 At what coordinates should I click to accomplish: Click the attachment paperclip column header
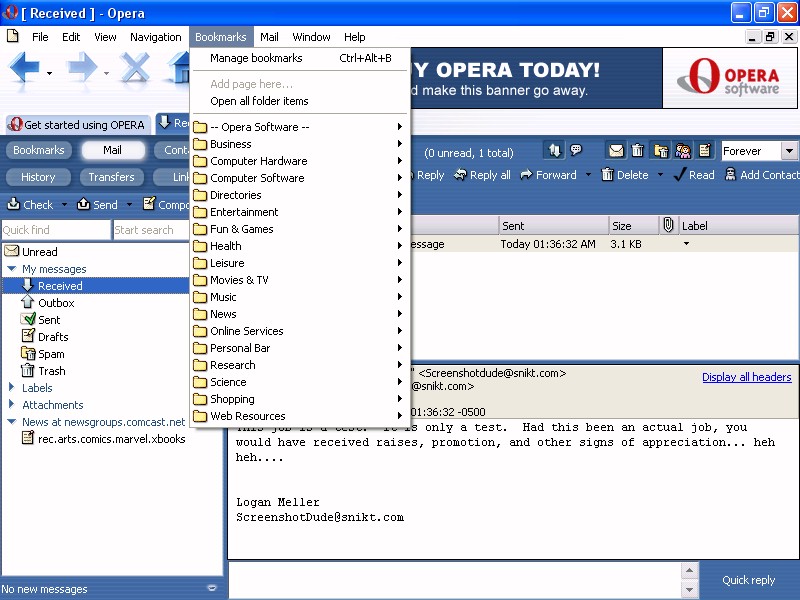[x=668, y=225]
